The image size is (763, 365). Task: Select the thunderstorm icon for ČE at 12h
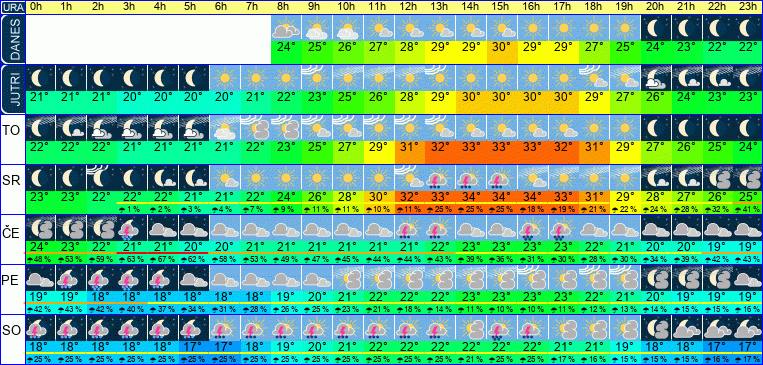click(x=409, y=228)
